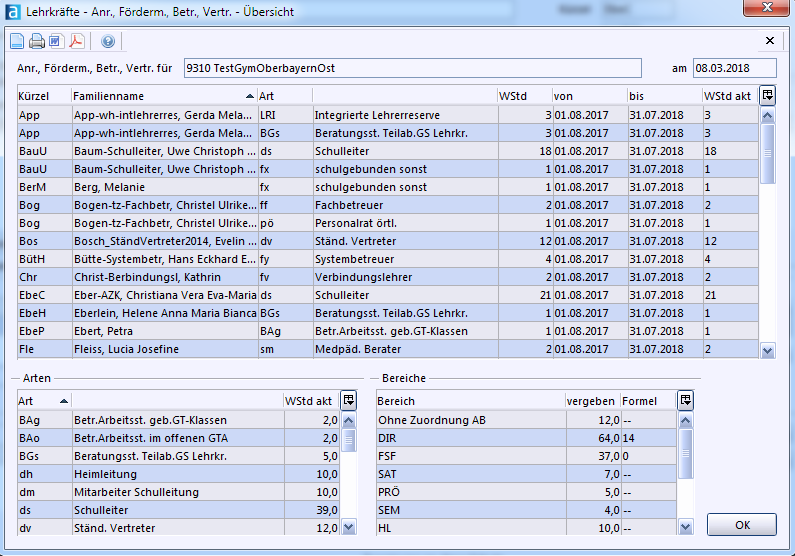The height and width of the screenshot is (556, 795).
Task: Click the blank page preview icon
Action: point(17,41)
